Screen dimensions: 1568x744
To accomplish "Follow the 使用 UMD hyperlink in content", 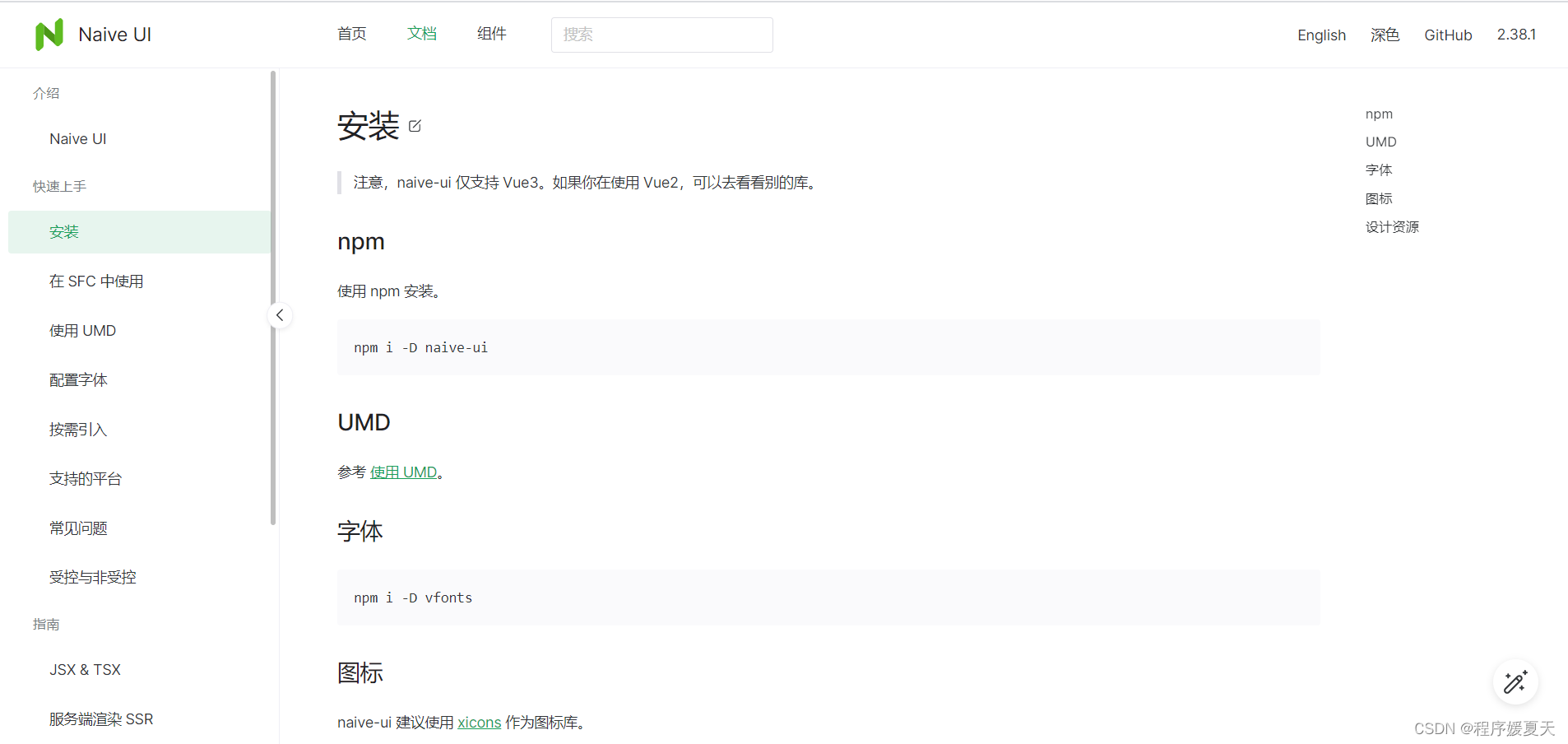I will click(x=403, y=472).
